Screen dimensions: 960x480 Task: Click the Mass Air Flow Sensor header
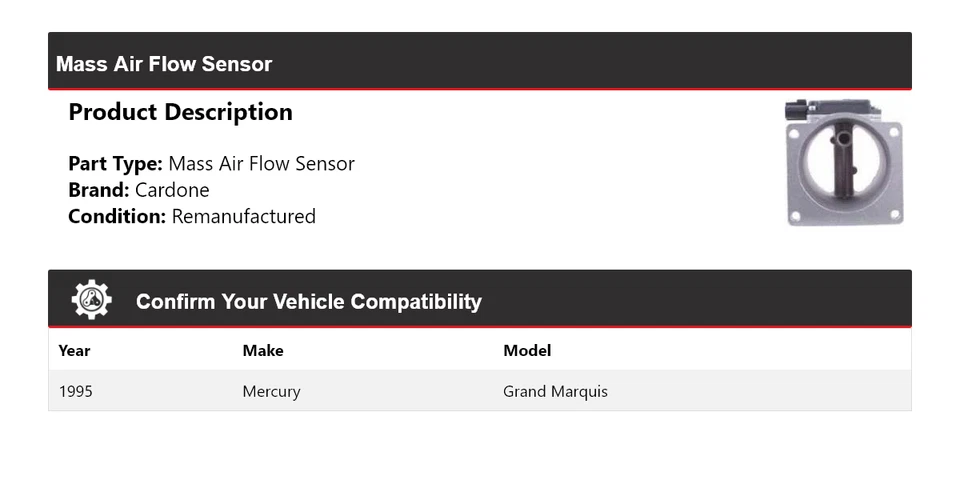point(164,64)
